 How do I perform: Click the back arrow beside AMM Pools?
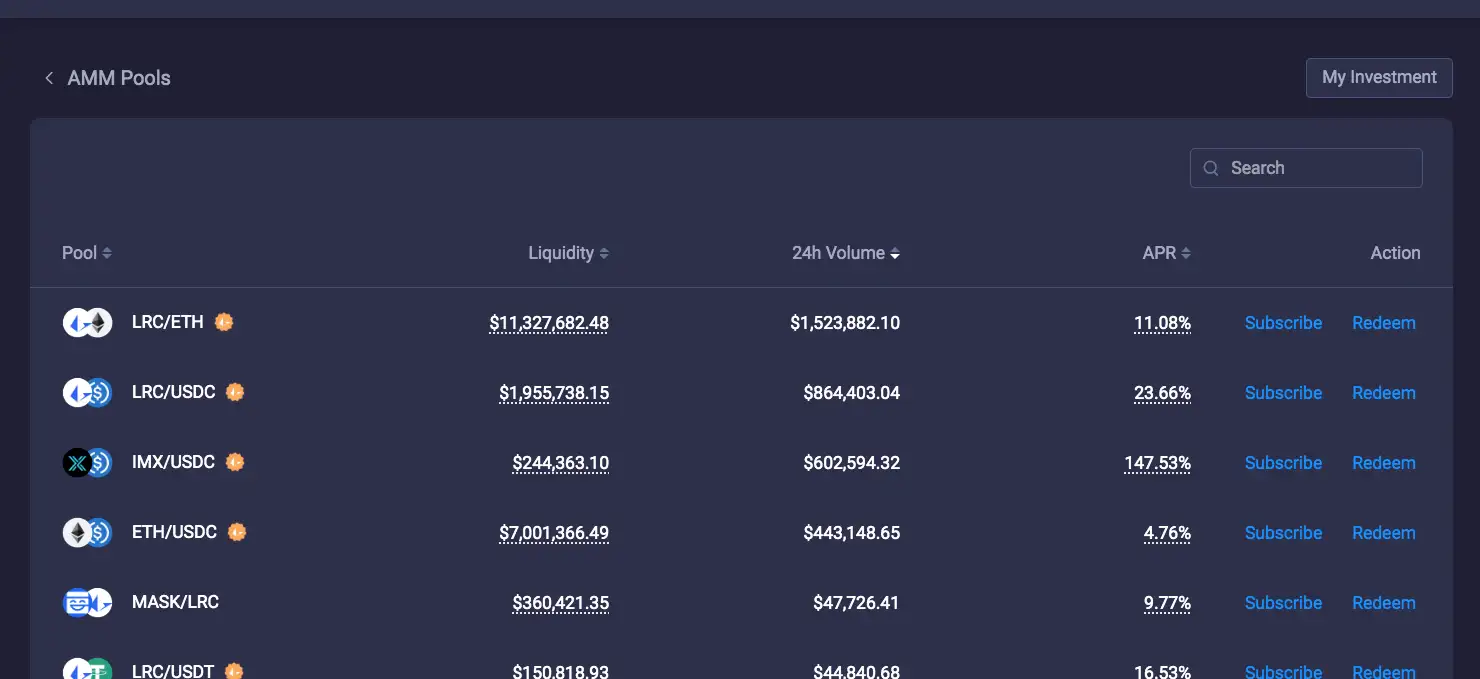tap(48, 78)
